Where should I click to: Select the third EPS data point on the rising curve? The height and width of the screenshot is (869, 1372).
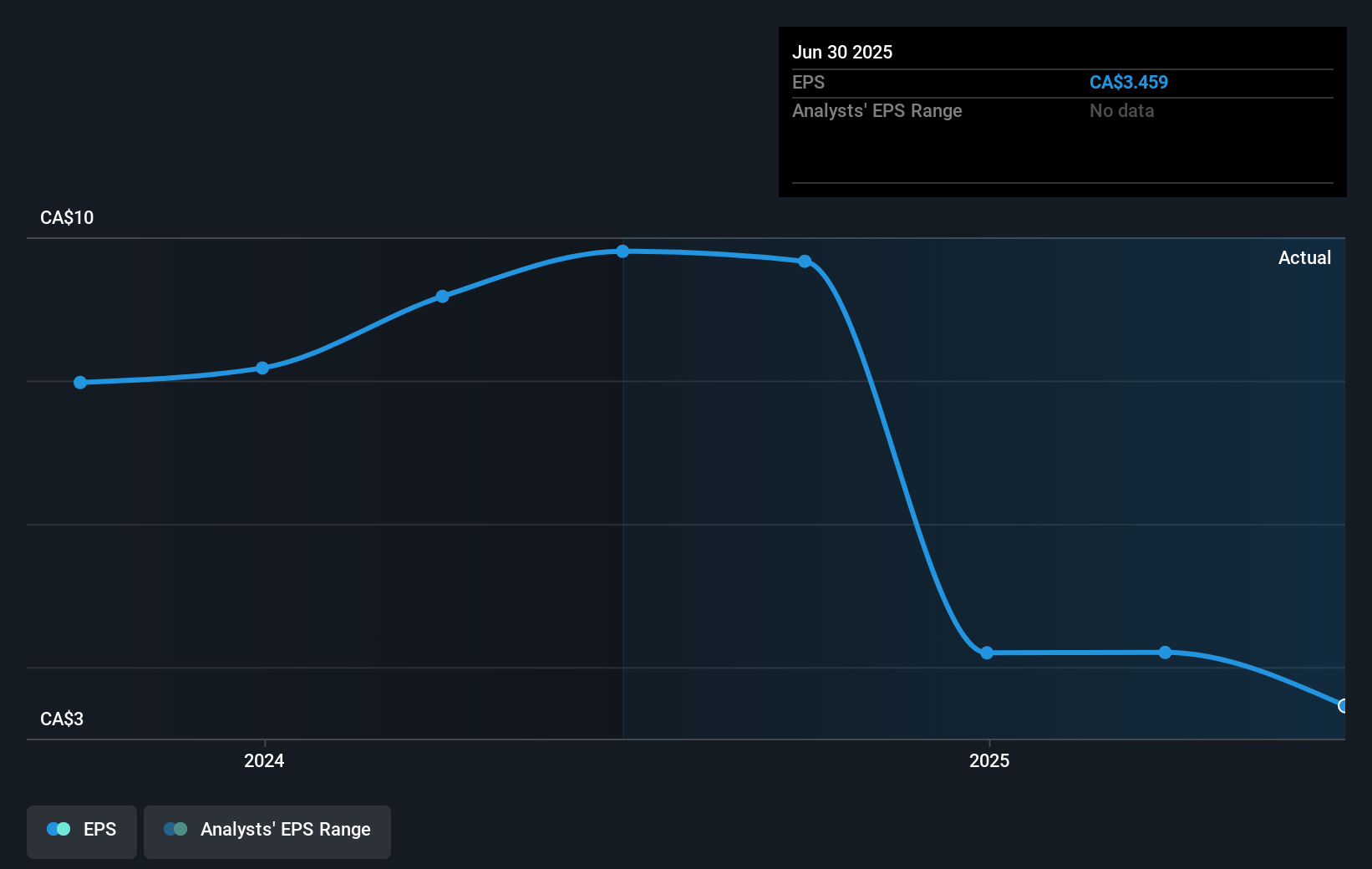coord(443,297)
